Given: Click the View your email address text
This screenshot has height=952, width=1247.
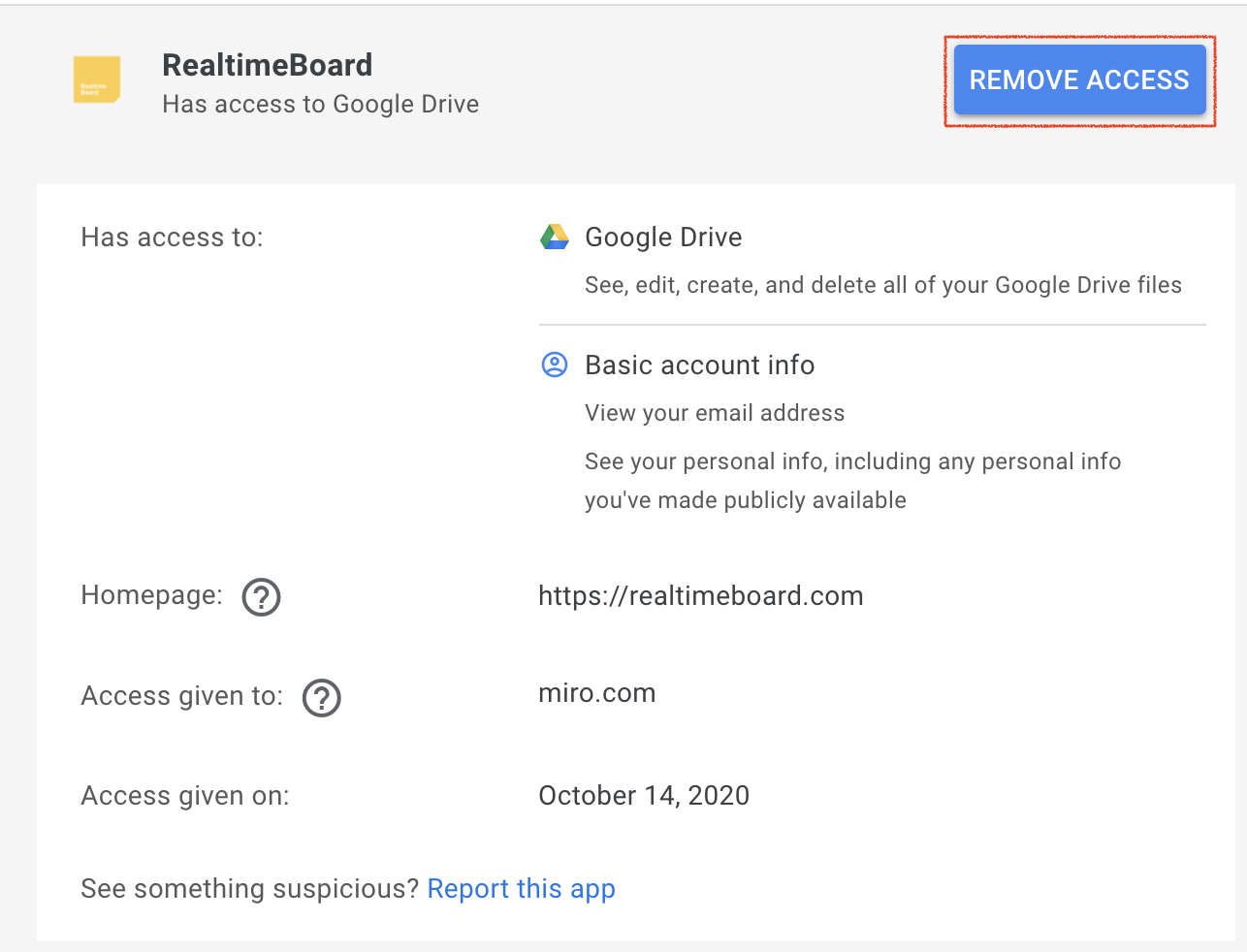Looking at the screenshot, I should (x=715, y=413).
